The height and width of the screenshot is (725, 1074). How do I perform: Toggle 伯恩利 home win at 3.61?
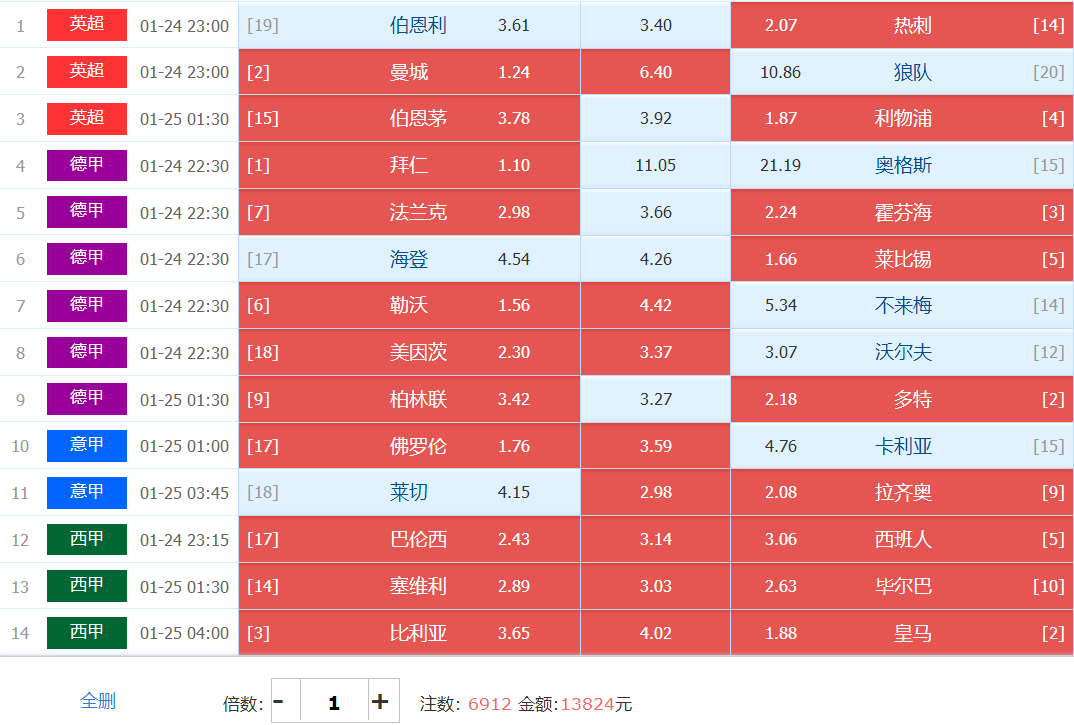click(x=409, y=25)
